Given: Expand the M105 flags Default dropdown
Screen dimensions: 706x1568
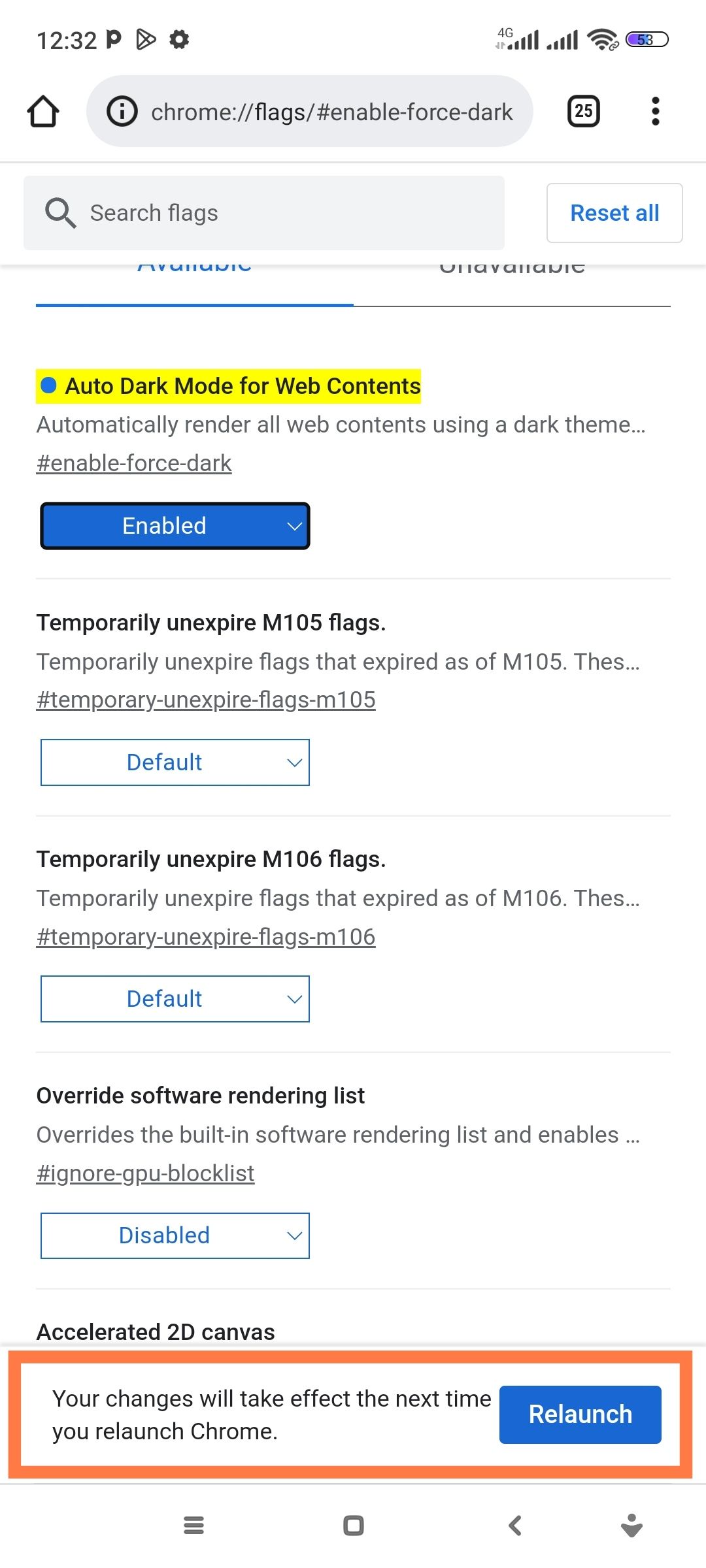Looking at the screenshot, I should pos(175,762).
